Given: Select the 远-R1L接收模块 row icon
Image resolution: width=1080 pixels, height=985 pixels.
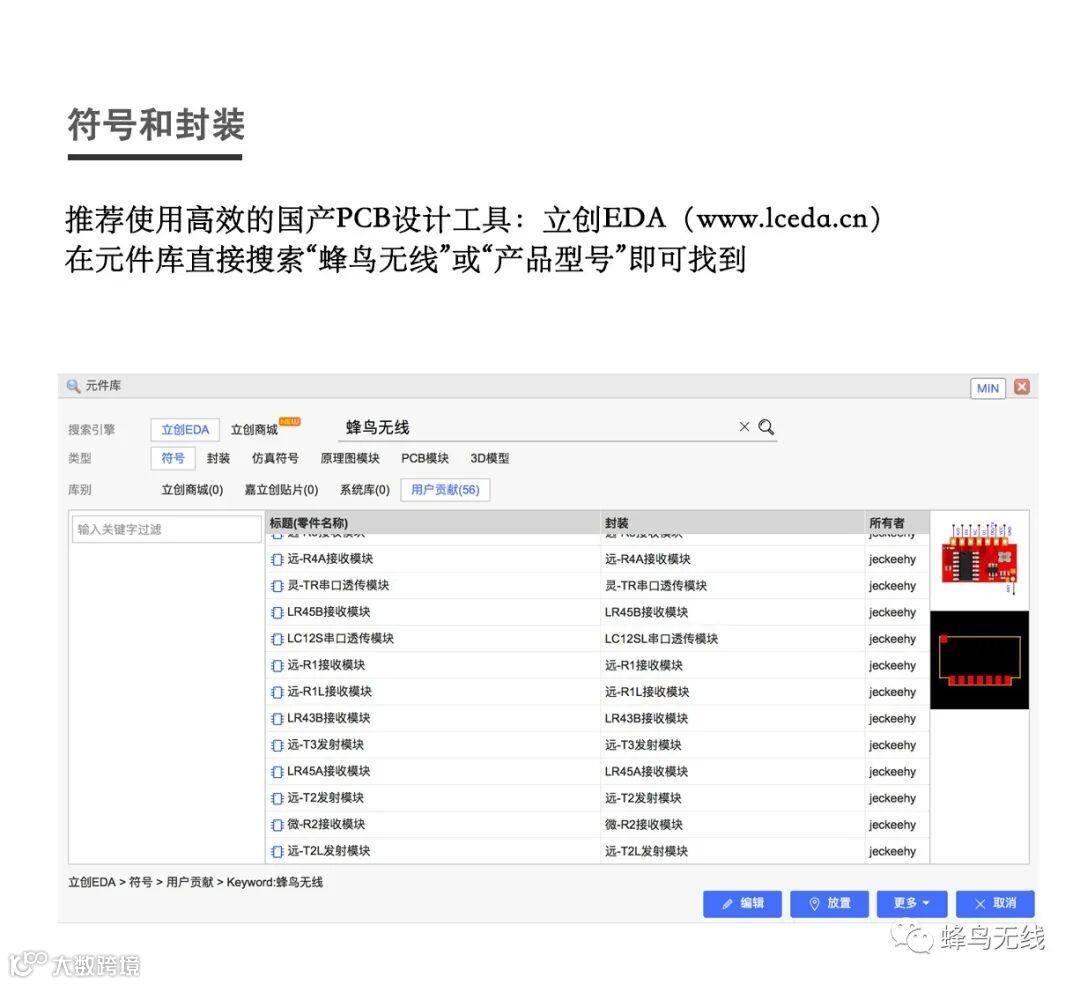Looking at the screenshot, I should point(277,692).
